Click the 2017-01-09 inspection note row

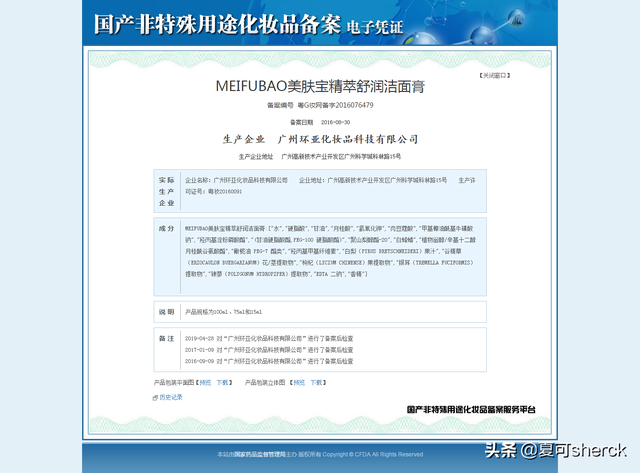pyautogui.click(x=269, y=350)
